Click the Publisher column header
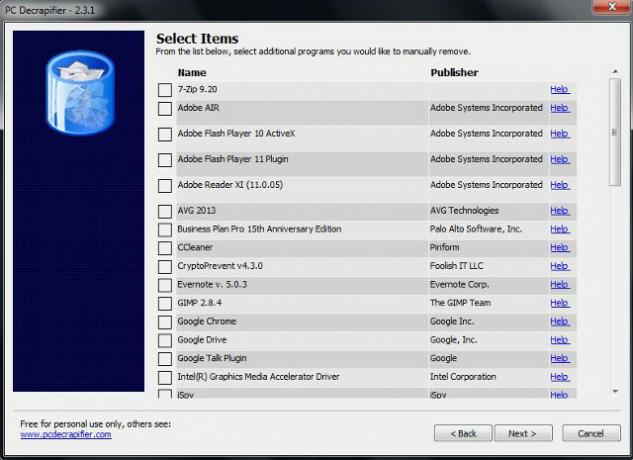Image resolution: width=633 pixels, height=460 pixels. tap(454, 73)
